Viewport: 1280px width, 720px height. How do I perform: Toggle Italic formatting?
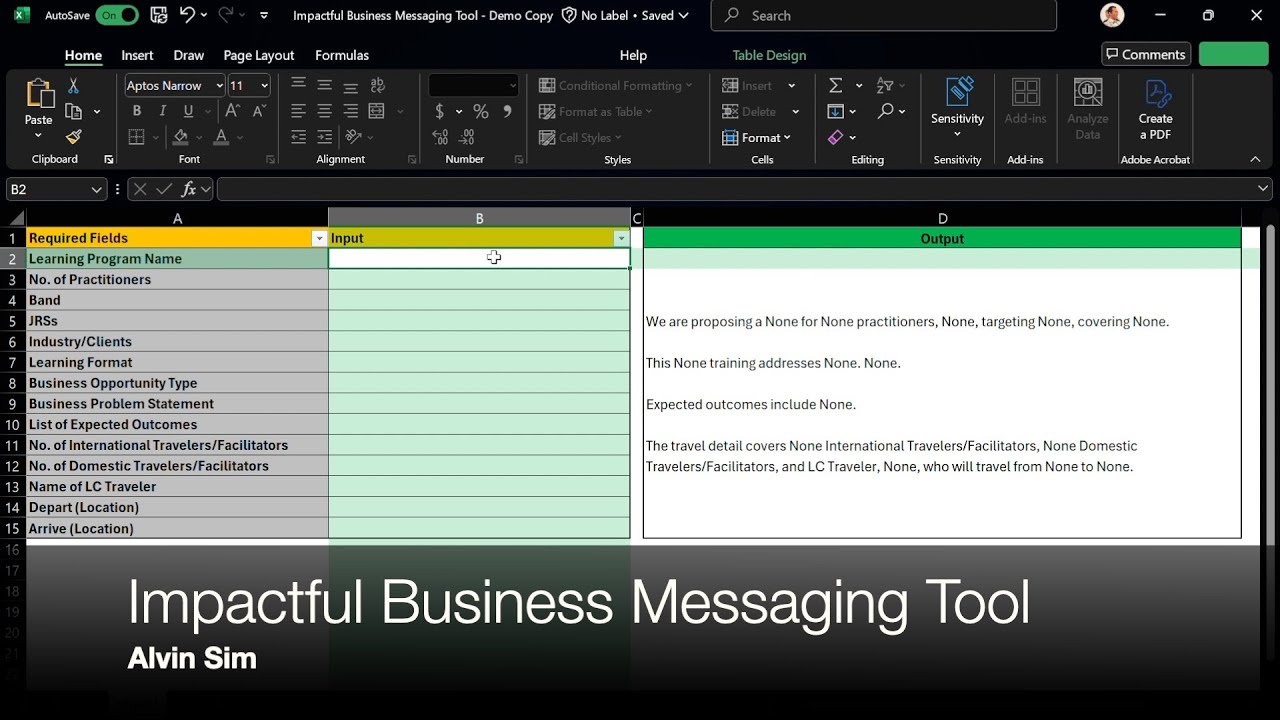click(162, 111)
